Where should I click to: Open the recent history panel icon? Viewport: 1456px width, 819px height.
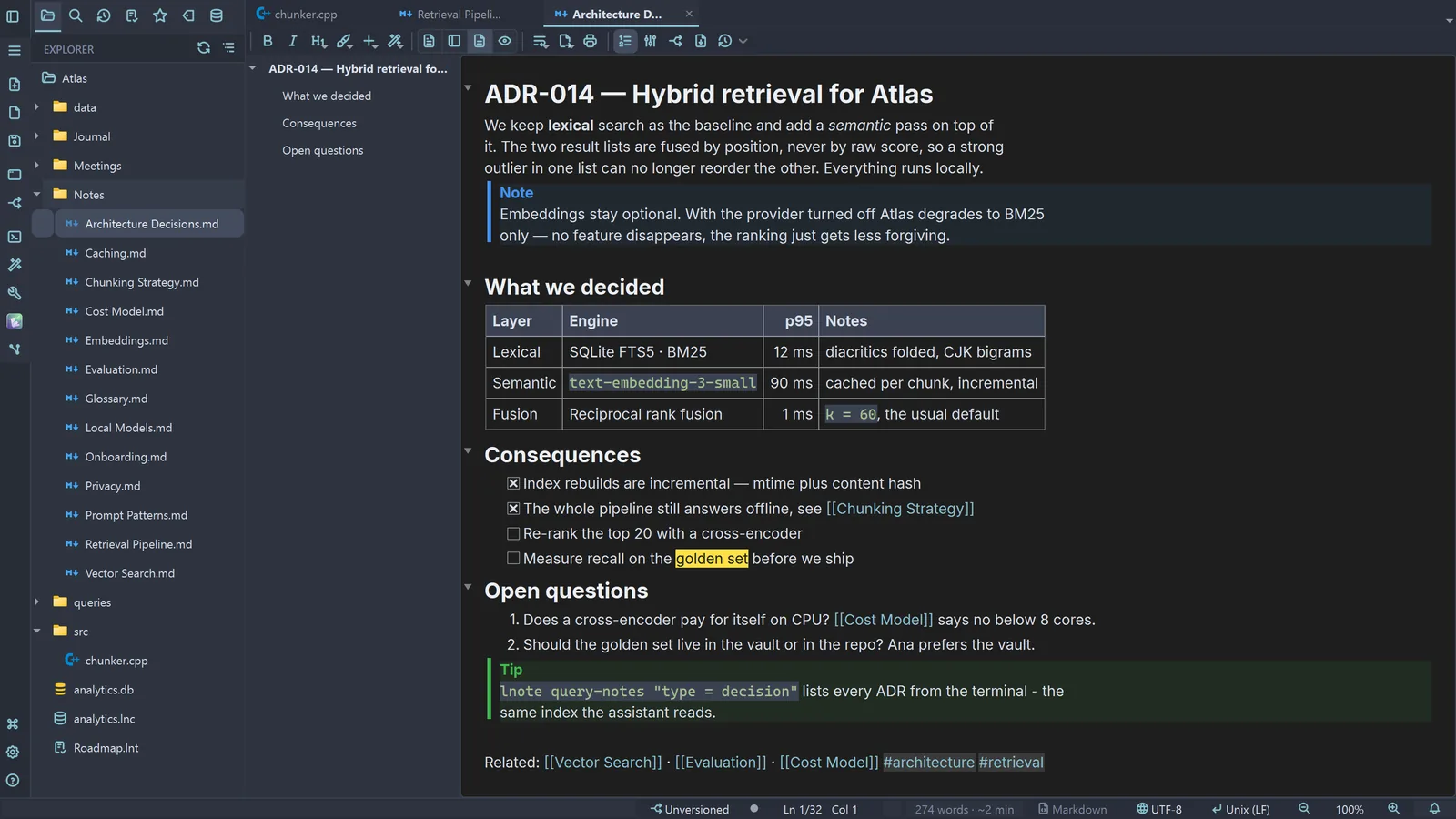[104, 15]
